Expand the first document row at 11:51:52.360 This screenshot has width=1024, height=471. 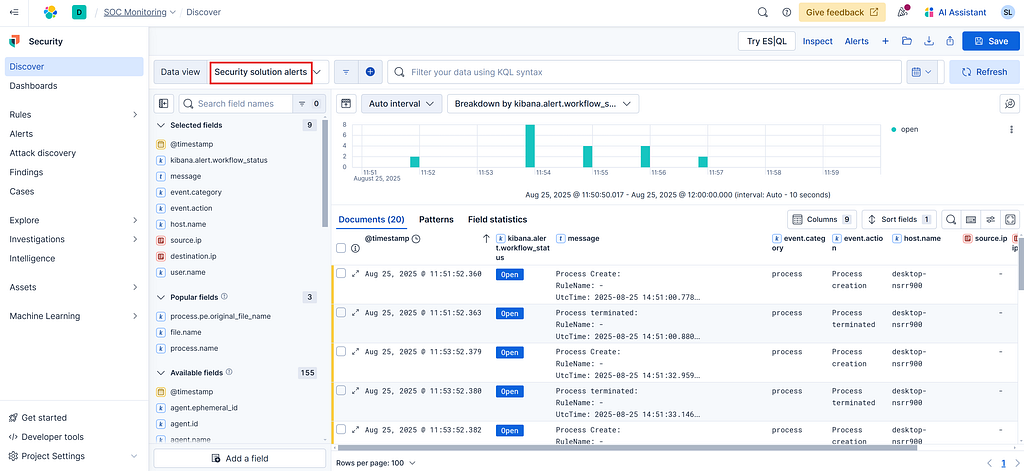[356, 274]
